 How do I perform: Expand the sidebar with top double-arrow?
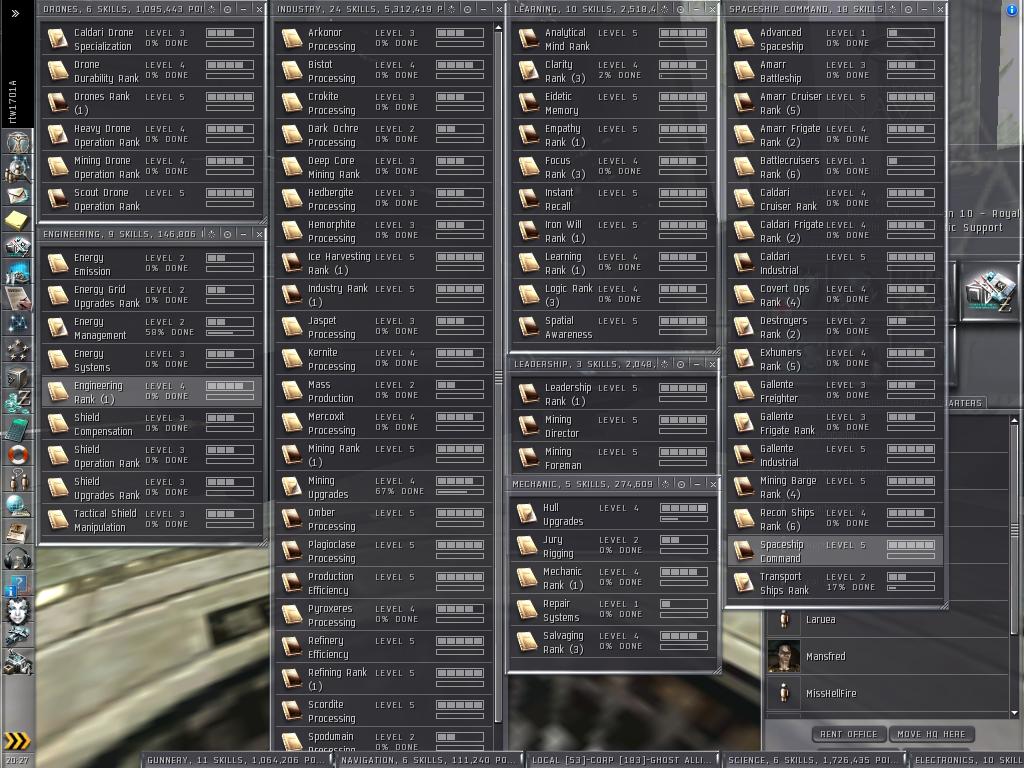pos(16,13)
